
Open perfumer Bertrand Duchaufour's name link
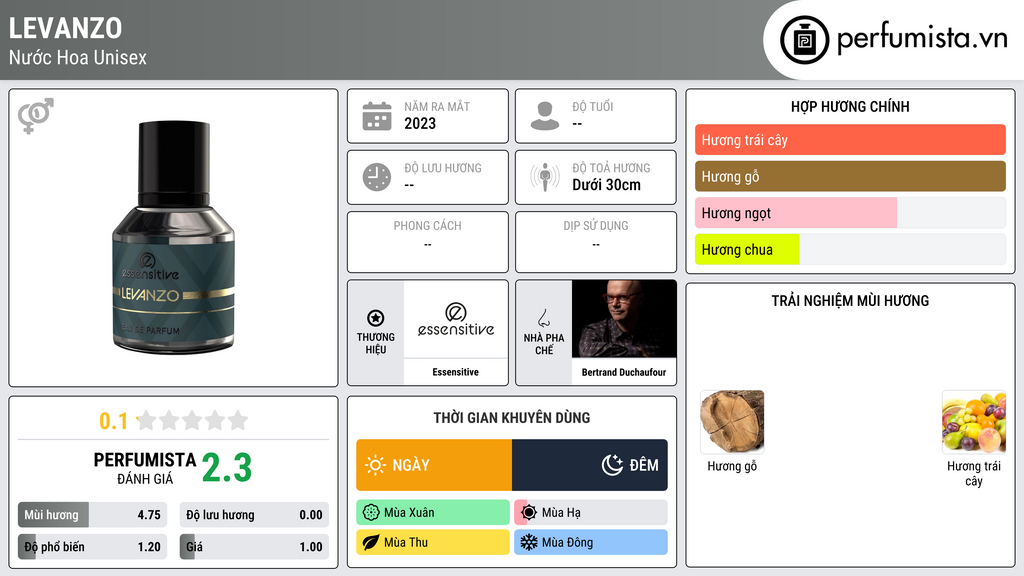[x=624, y=372]
